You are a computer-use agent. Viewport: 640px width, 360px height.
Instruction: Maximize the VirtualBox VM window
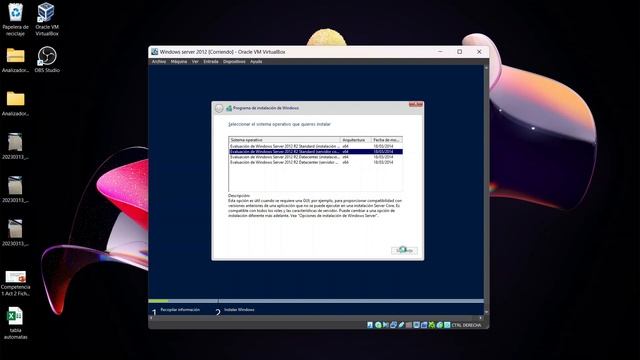coord(460,52)
